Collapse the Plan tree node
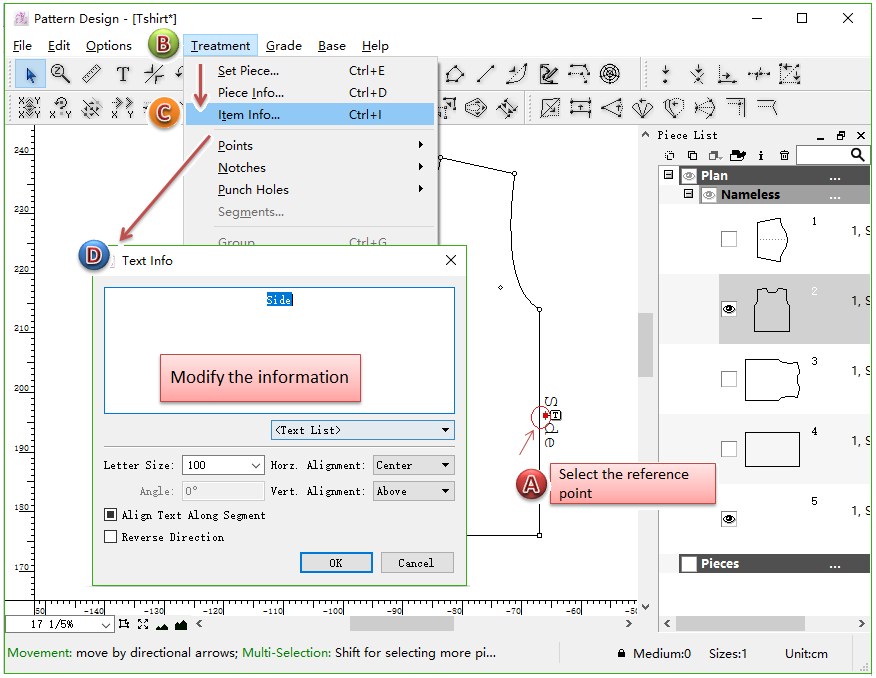Viewport: 876px width, 678px height. click(668, 175)
